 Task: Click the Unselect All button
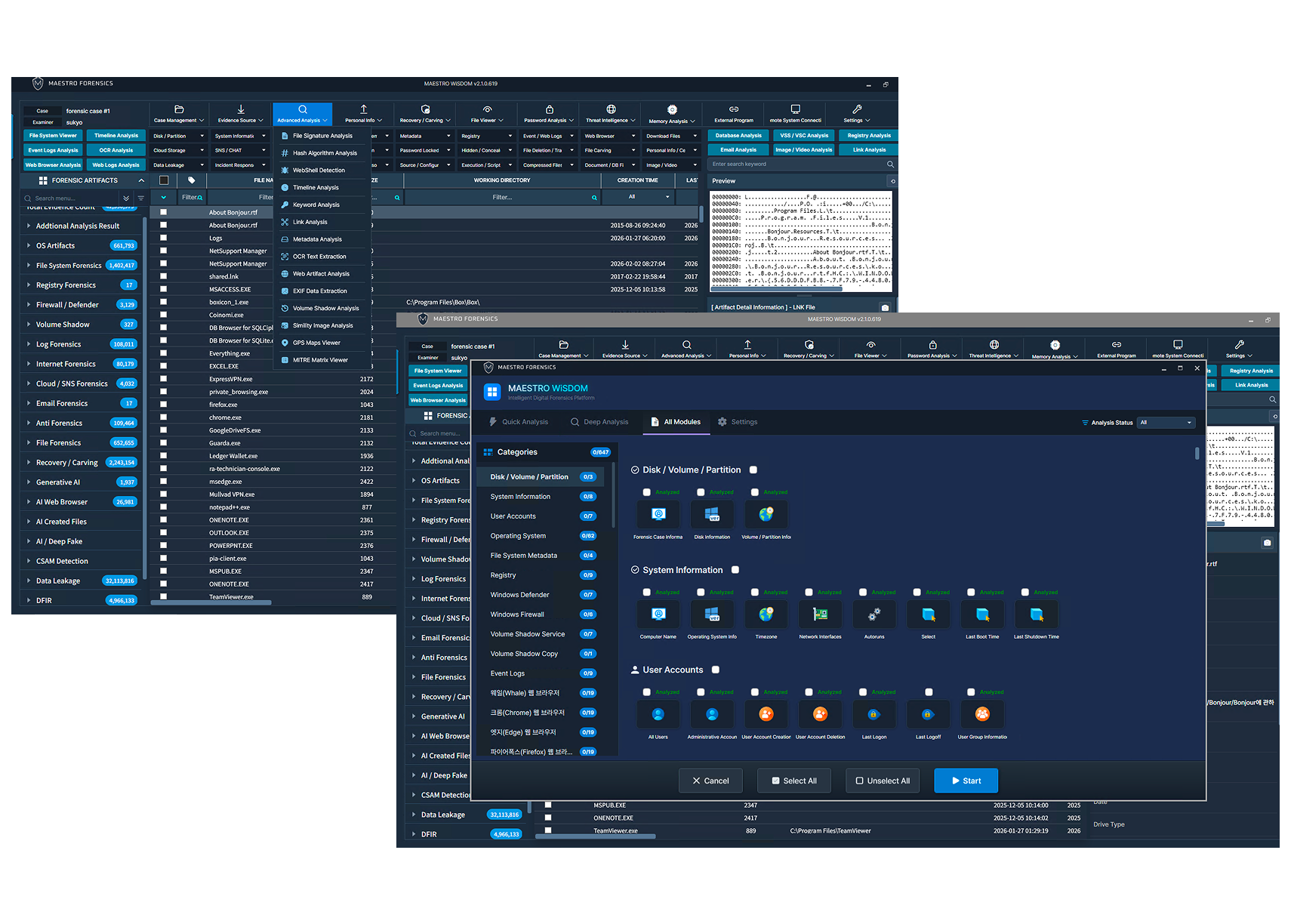tap(883, 781)
